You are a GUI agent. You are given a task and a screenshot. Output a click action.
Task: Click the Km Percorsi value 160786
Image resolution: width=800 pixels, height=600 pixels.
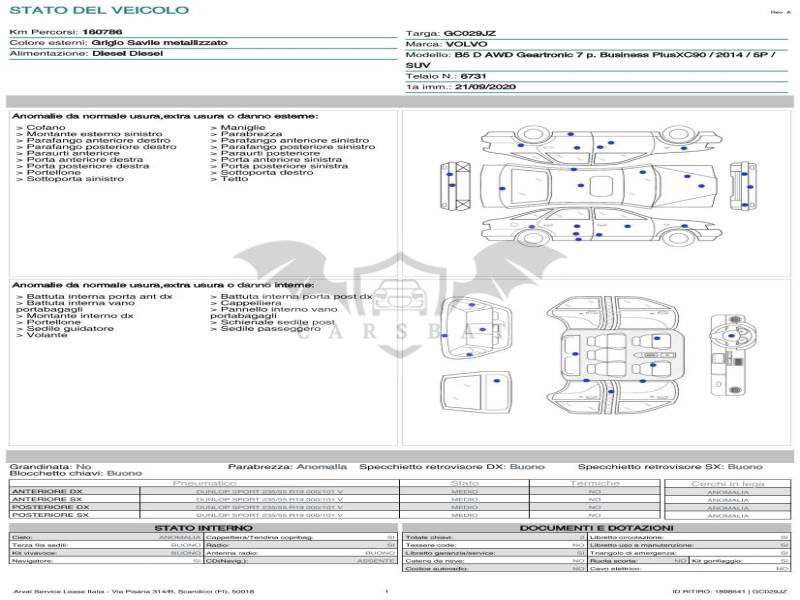[102, 33]
